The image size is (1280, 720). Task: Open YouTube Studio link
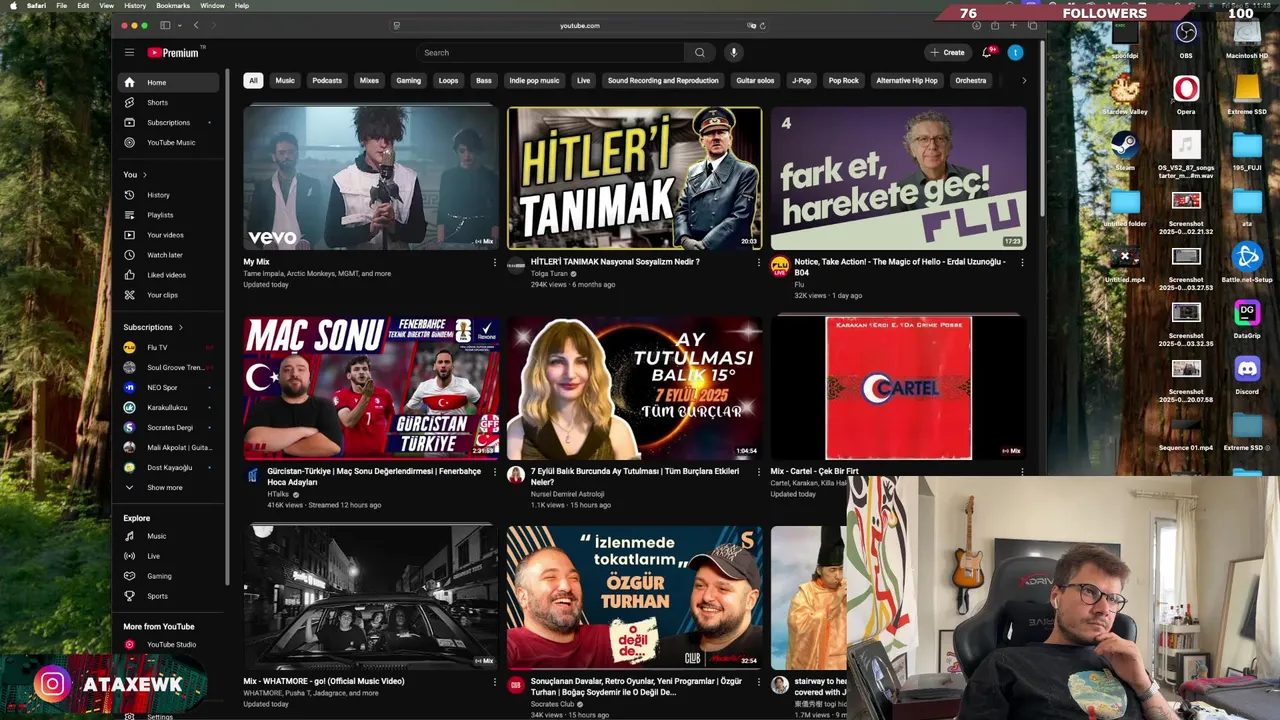169,644
